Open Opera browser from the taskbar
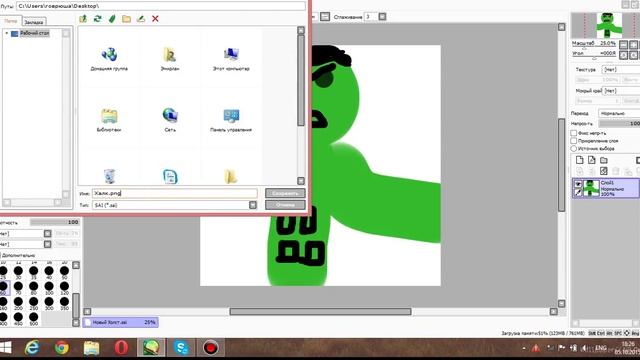This screenshot has width=640, height=360. [121, 348]
